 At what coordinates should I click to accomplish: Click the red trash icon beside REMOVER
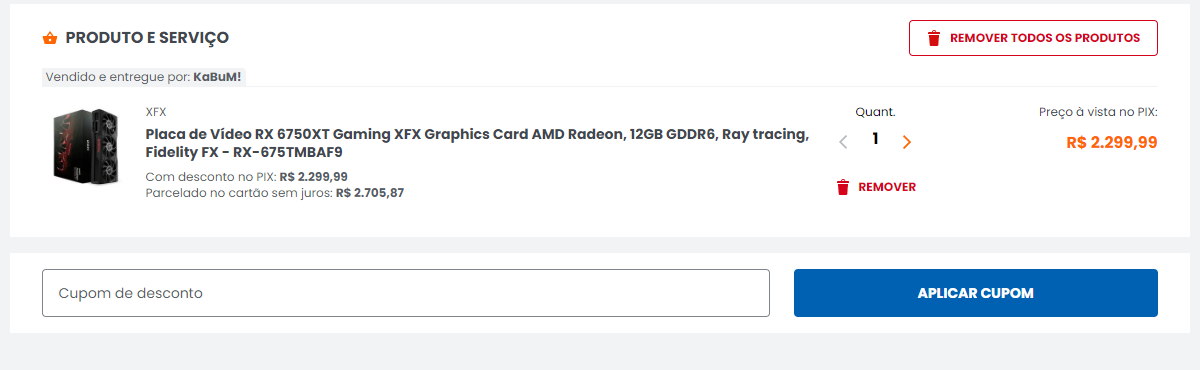[x=843, y=187]
